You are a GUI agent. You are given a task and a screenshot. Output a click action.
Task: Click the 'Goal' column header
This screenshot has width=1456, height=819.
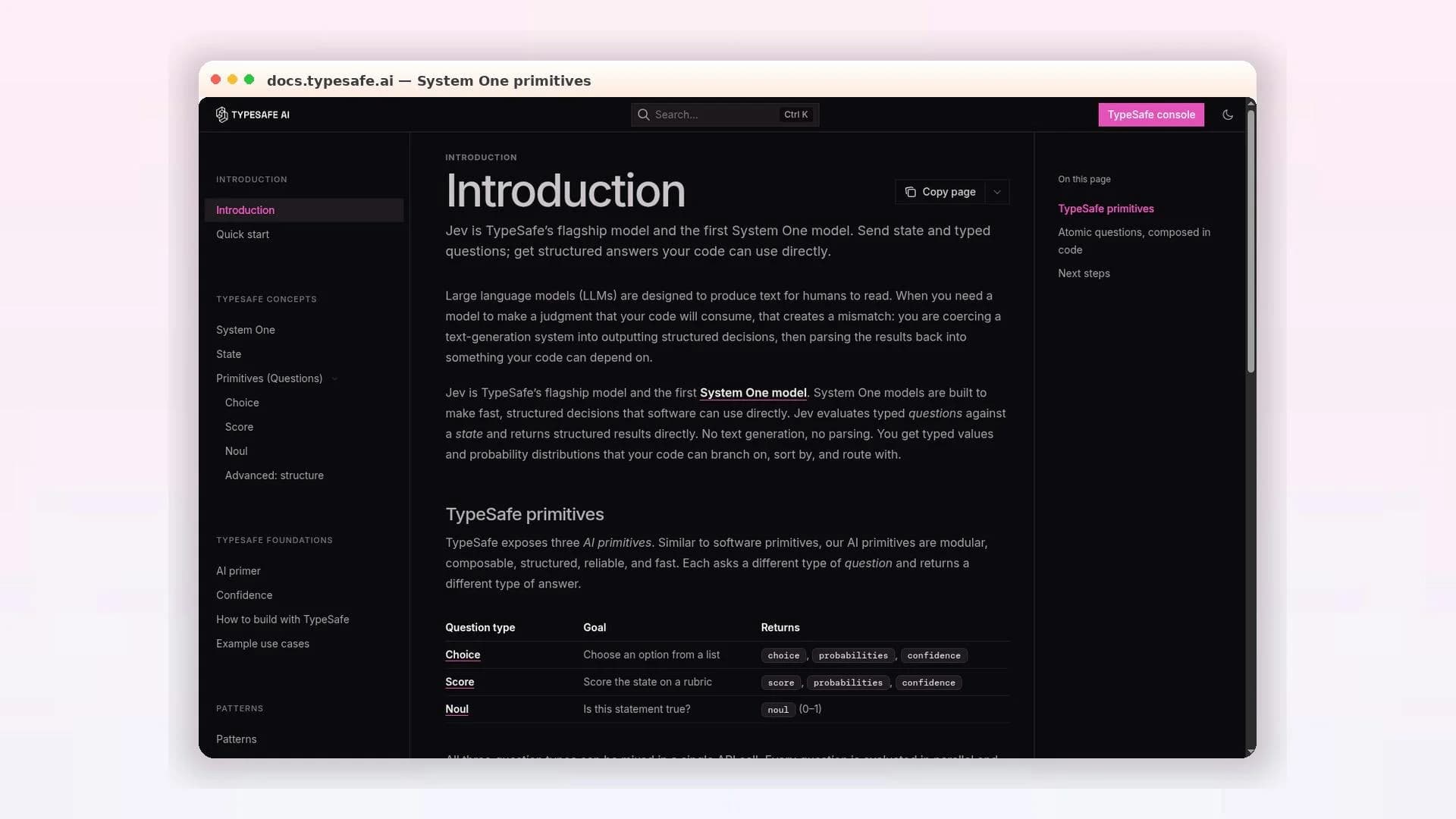(595, 627)
